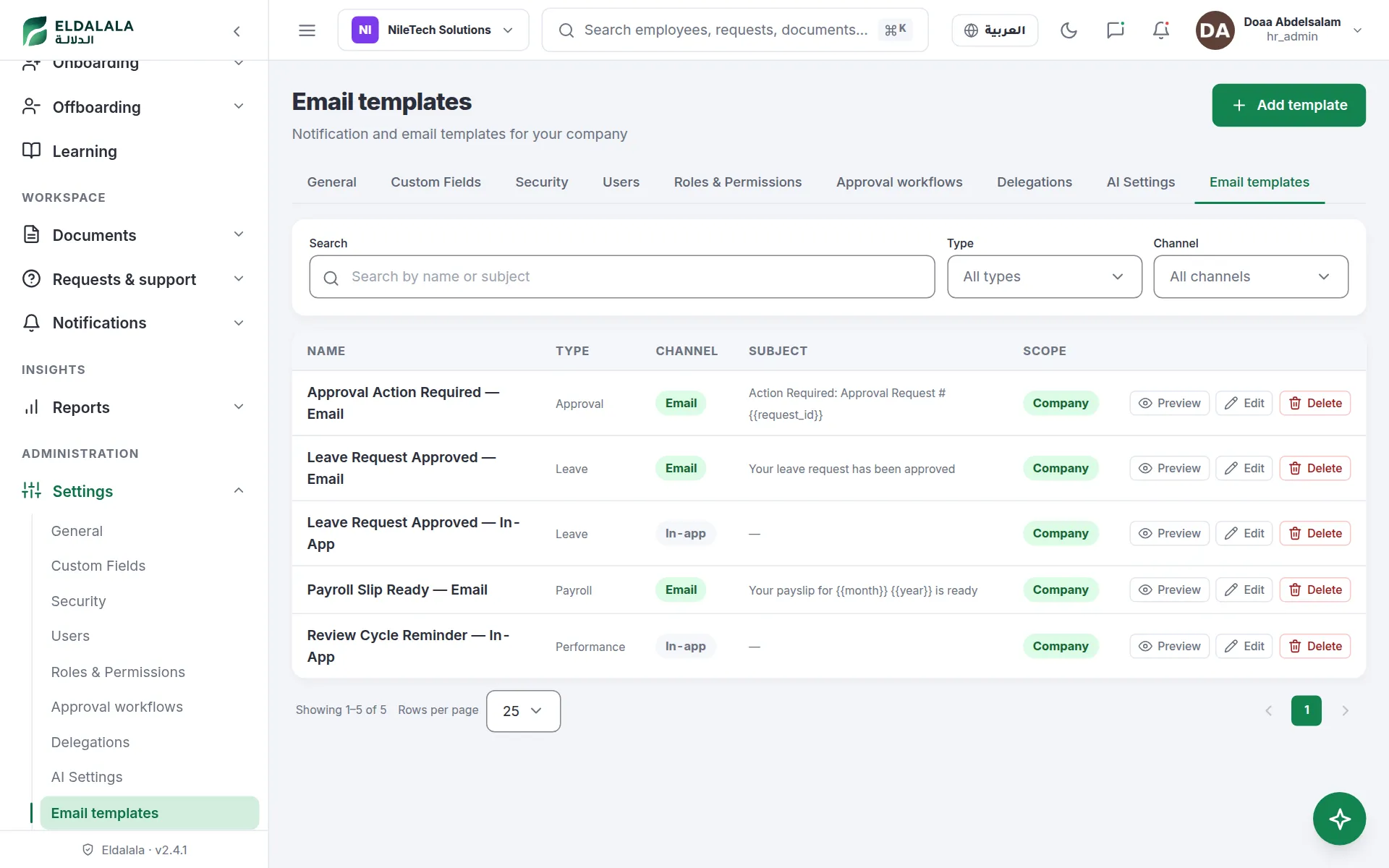Open the notifications bell icon
The height and width of the screenshot is (868, 1389).
pyautogui.click(x=1161, y=30)
